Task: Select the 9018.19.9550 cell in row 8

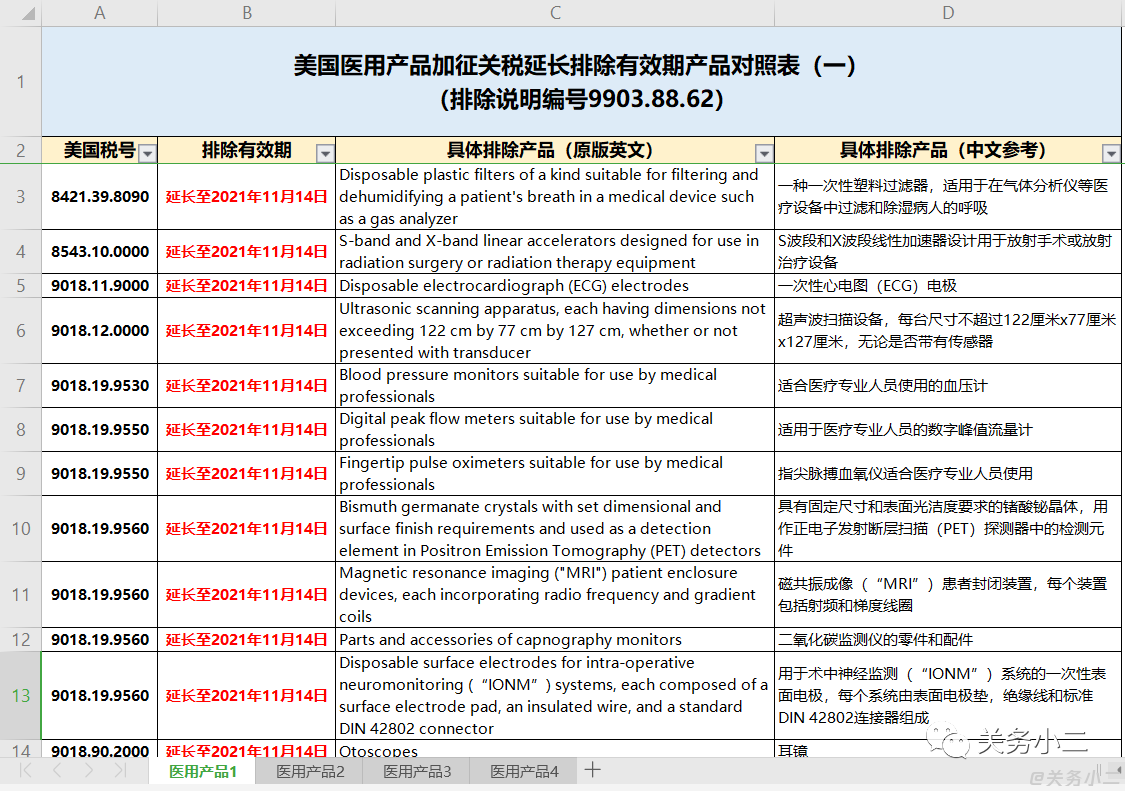Action: click(x=100, y=429)
